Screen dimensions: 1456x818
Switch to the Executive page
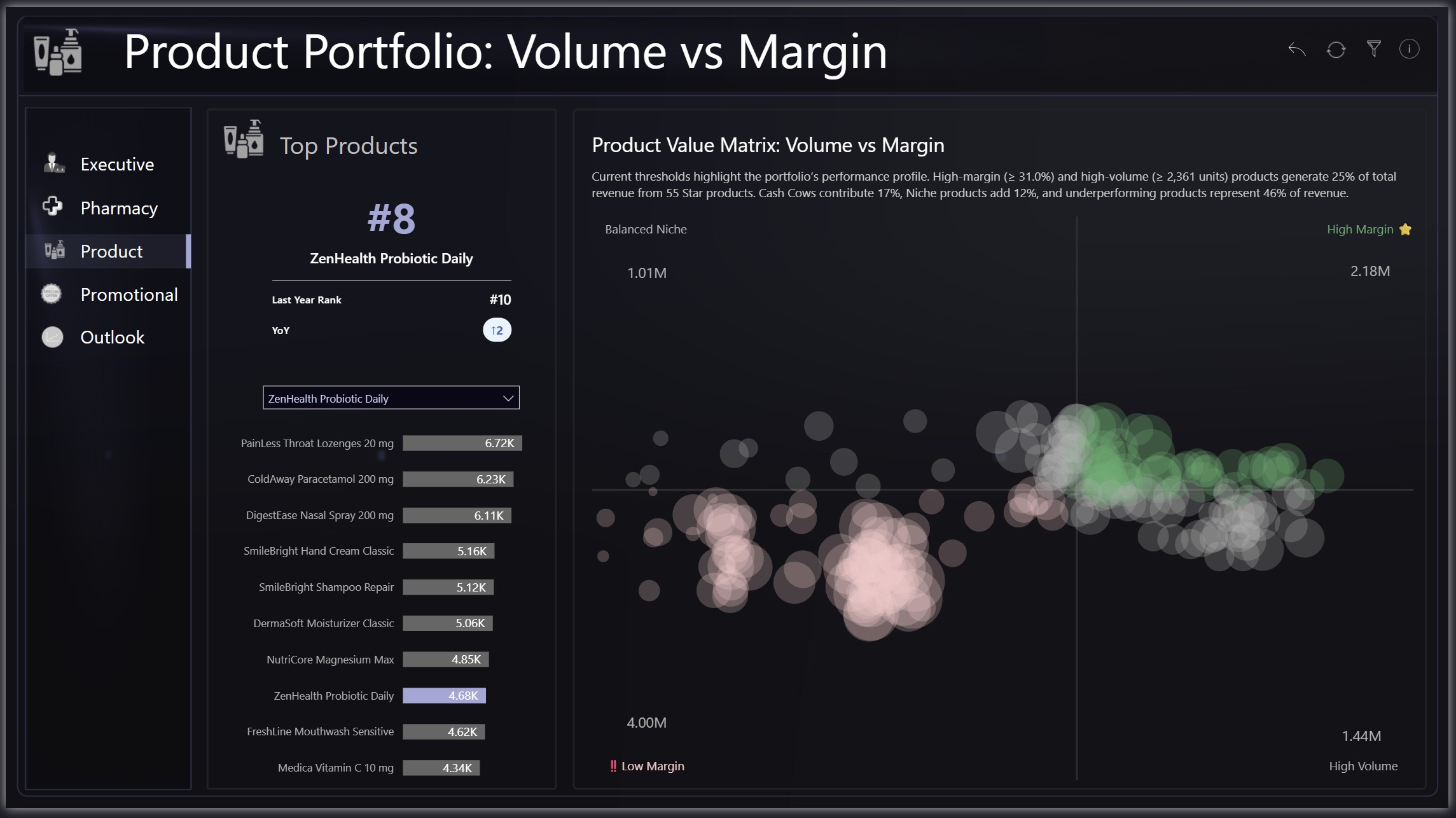[x=117, y=164]
